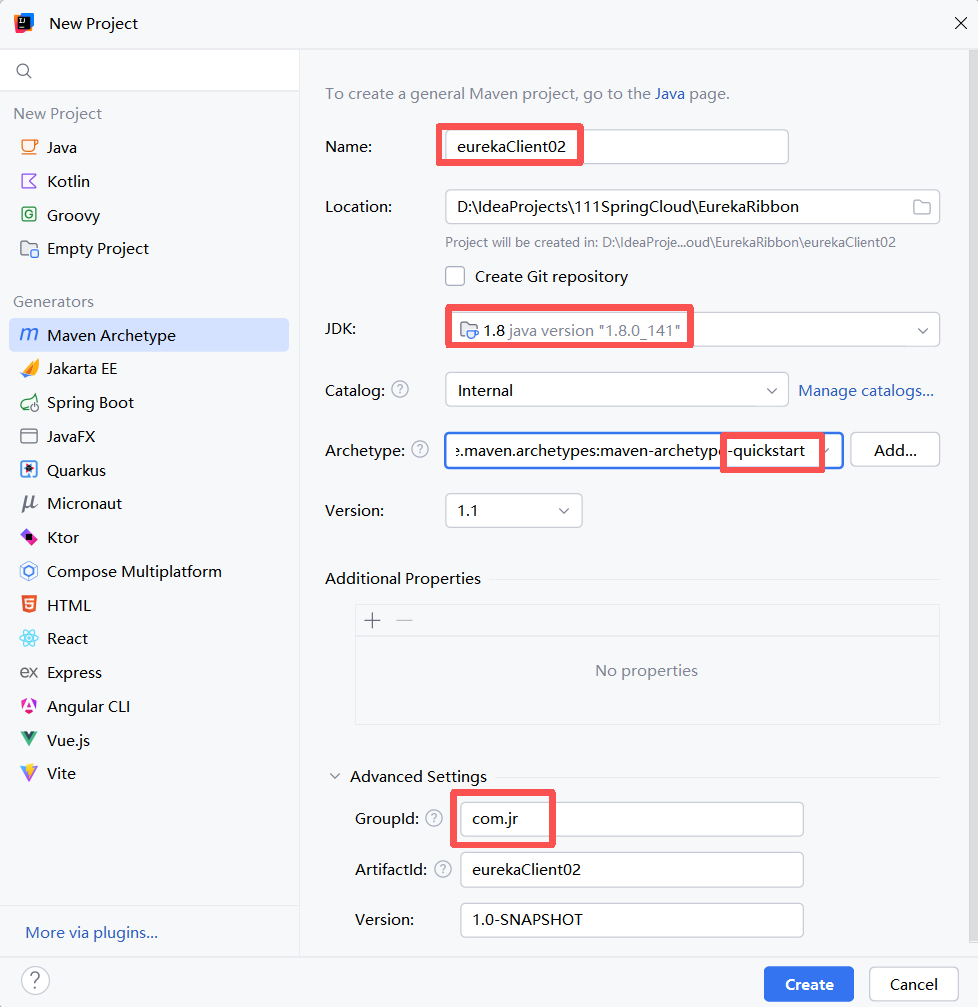Click the Create button
The height and width of the screenshot is (1007, 978).
809,984
